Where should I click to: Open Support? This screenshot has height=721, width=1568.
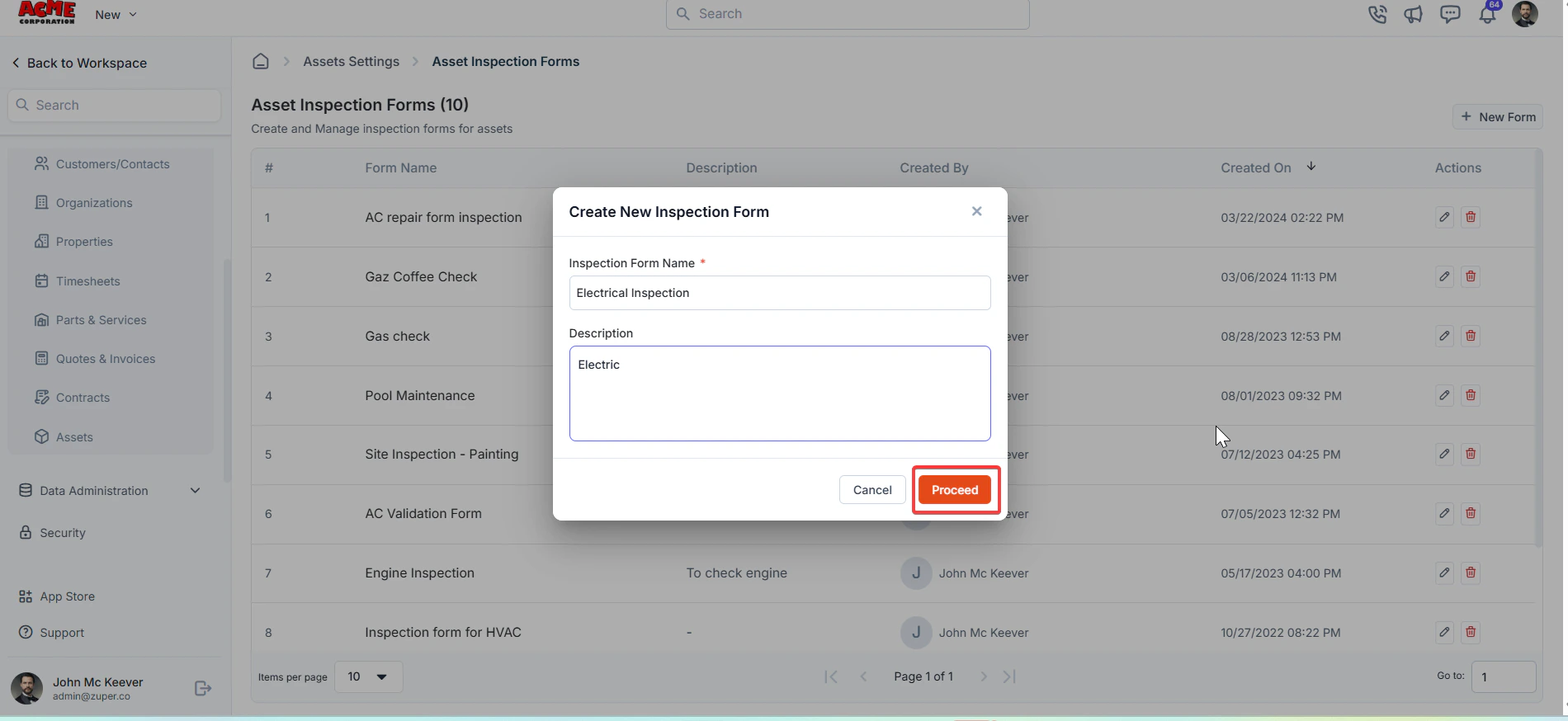tap(51, 633)
